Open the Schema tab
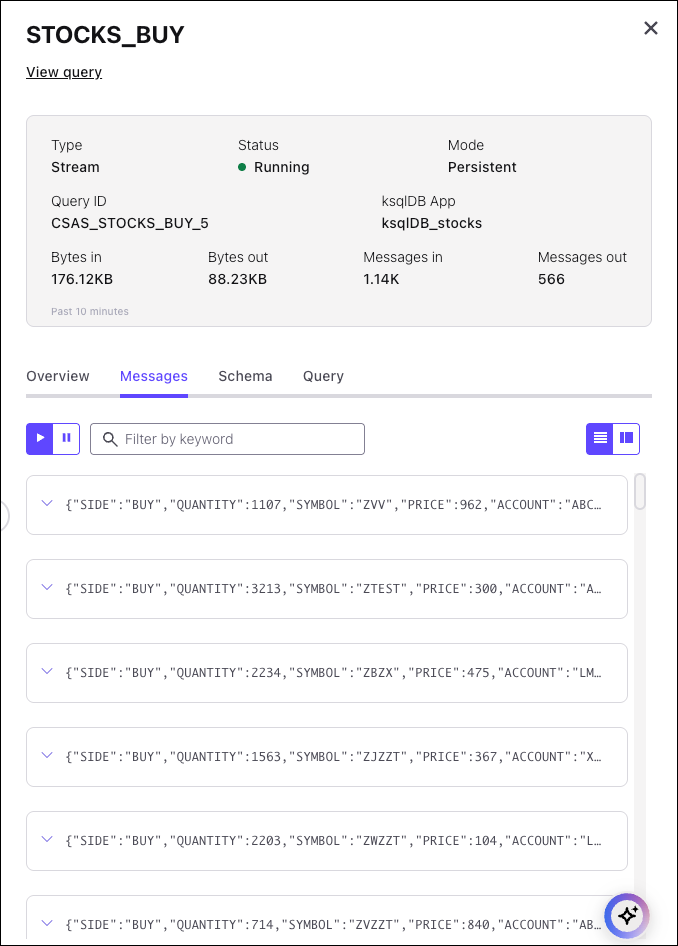678x946 pixels. 245,376
